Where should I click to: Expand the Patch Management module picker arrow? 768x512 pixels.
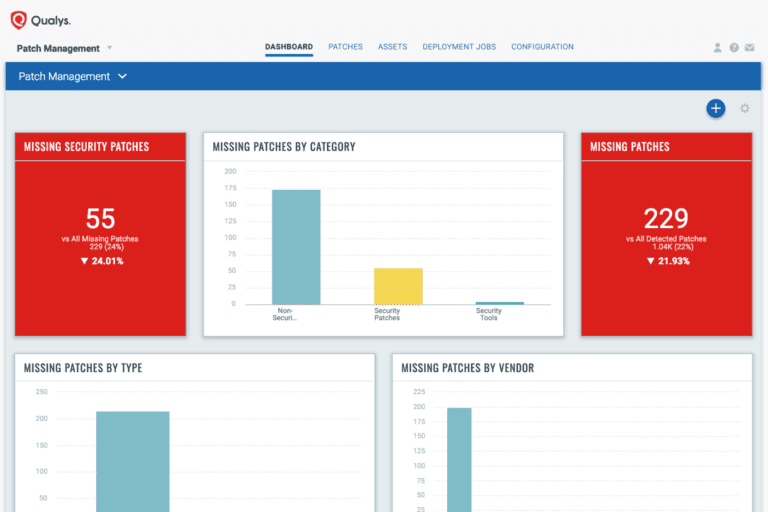110,48
